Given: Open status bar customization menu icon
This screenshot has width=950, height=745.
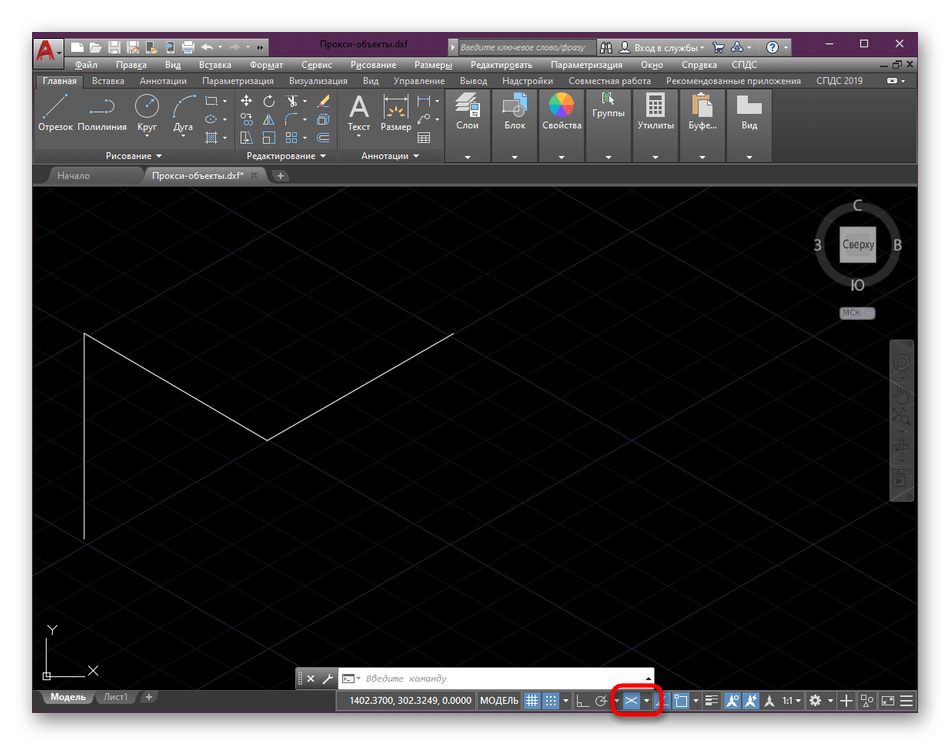Looking at the screenshot, I should [x=906, y=701].
